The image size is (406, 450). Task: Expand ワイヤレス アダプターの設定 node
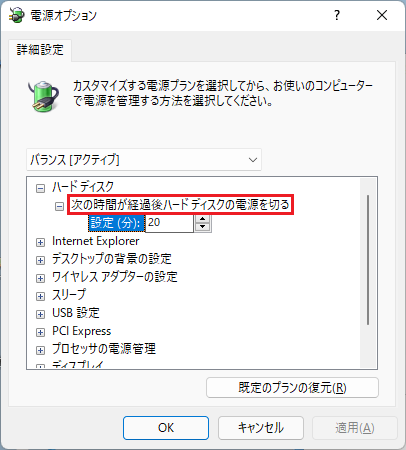(x=40, y=278)
